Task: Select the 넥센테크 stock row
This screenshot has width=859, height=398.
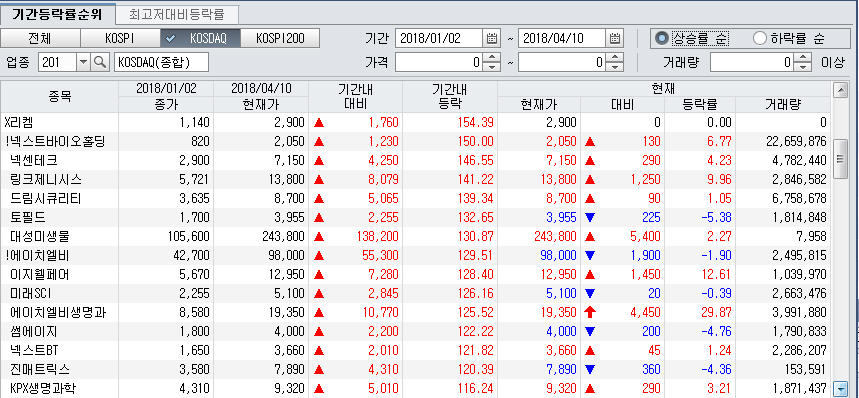Action: pos(415,160)
